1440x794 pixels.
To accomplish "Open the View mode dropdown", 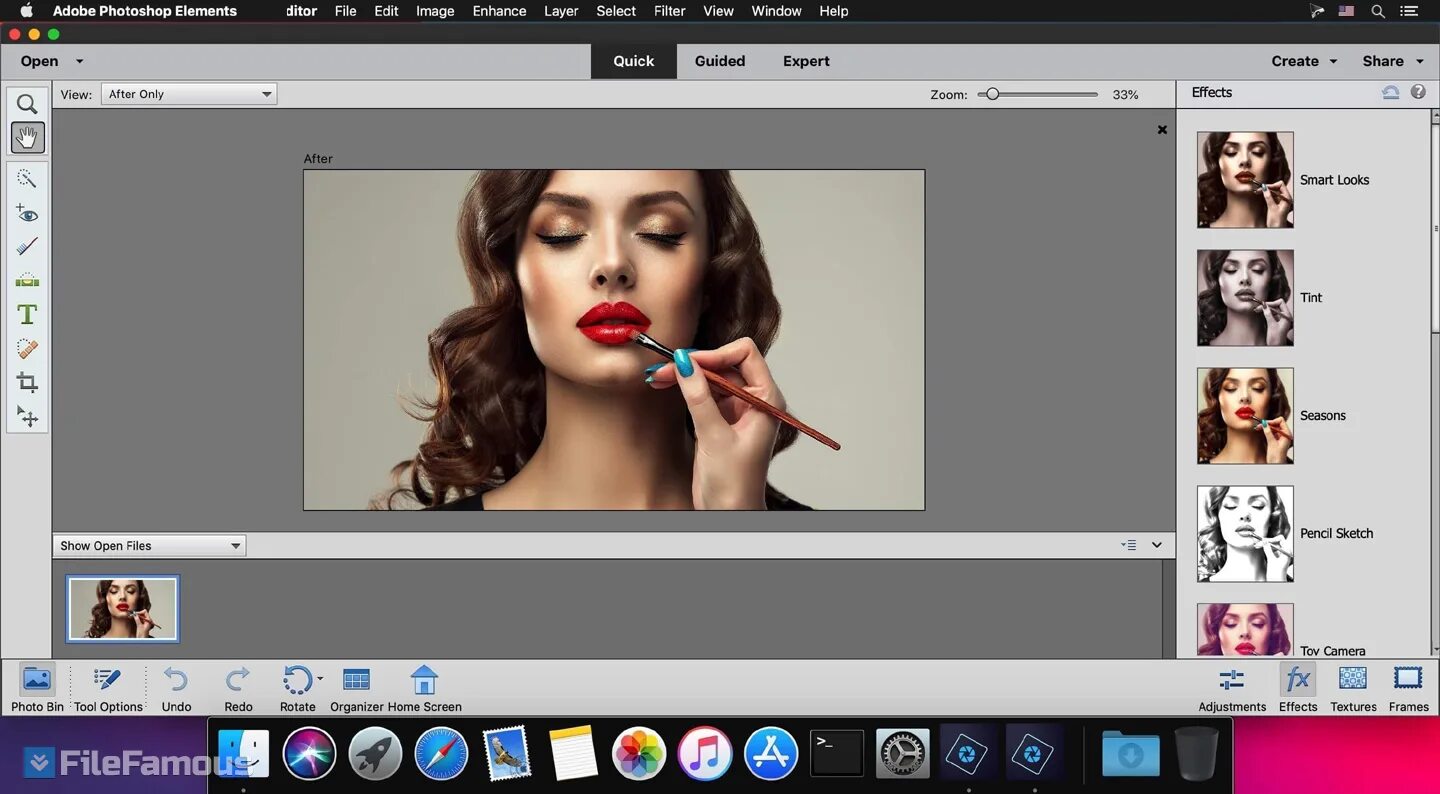I will tap(189, 94).
